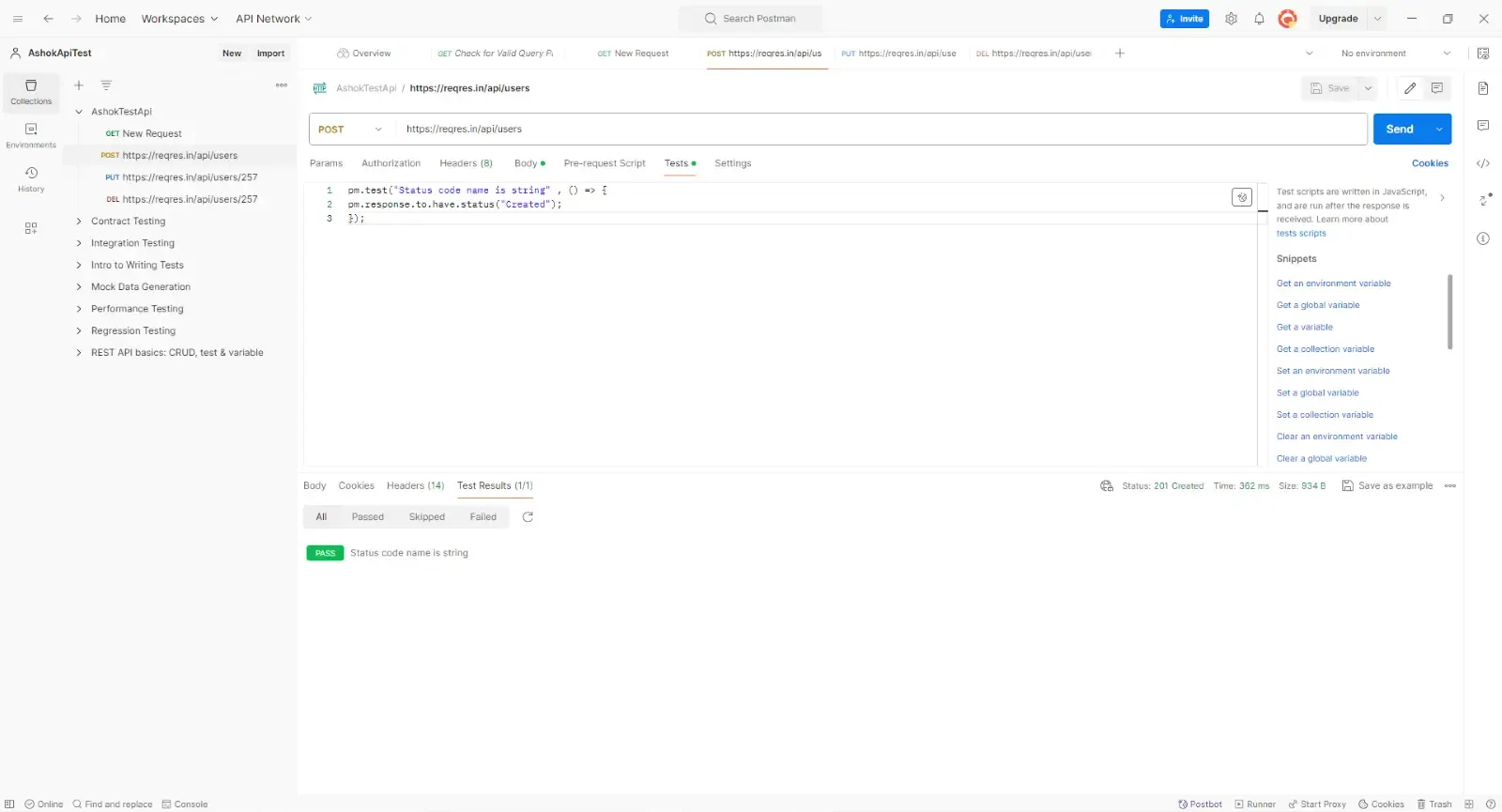Refresh the test results
The image size is (1502, 812).
tap(528, 517)
